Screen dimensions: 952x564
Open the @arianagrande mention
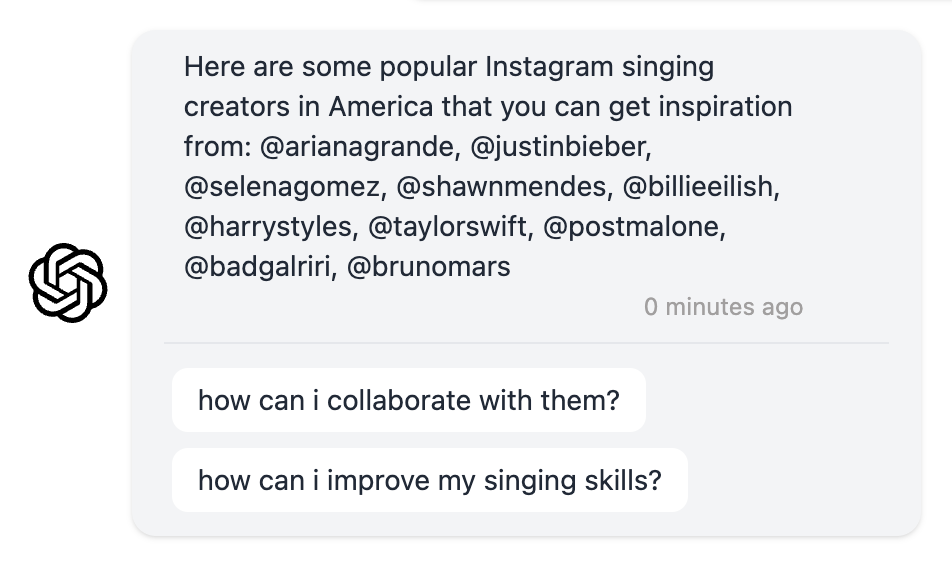coord(356,147)
